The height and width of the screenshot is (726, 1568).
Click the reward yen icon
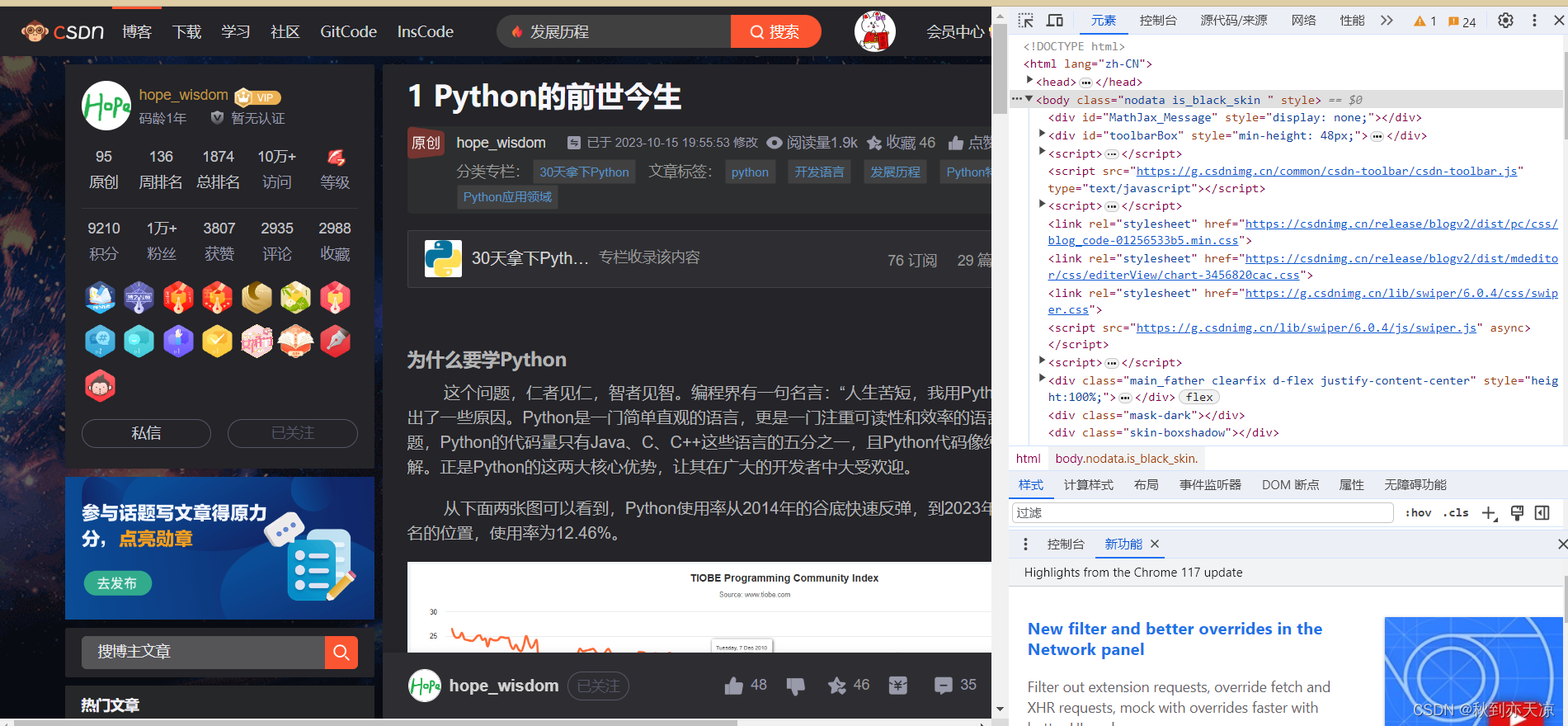tap(898, 686)
